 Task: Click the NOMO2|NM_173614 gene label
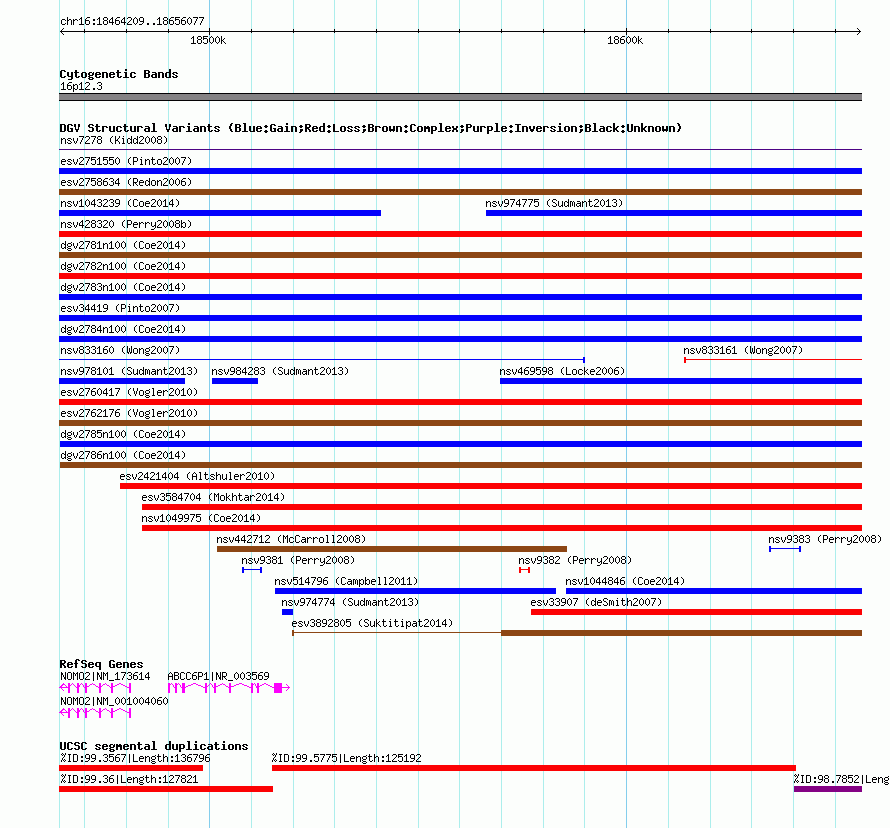pos(105,676)
